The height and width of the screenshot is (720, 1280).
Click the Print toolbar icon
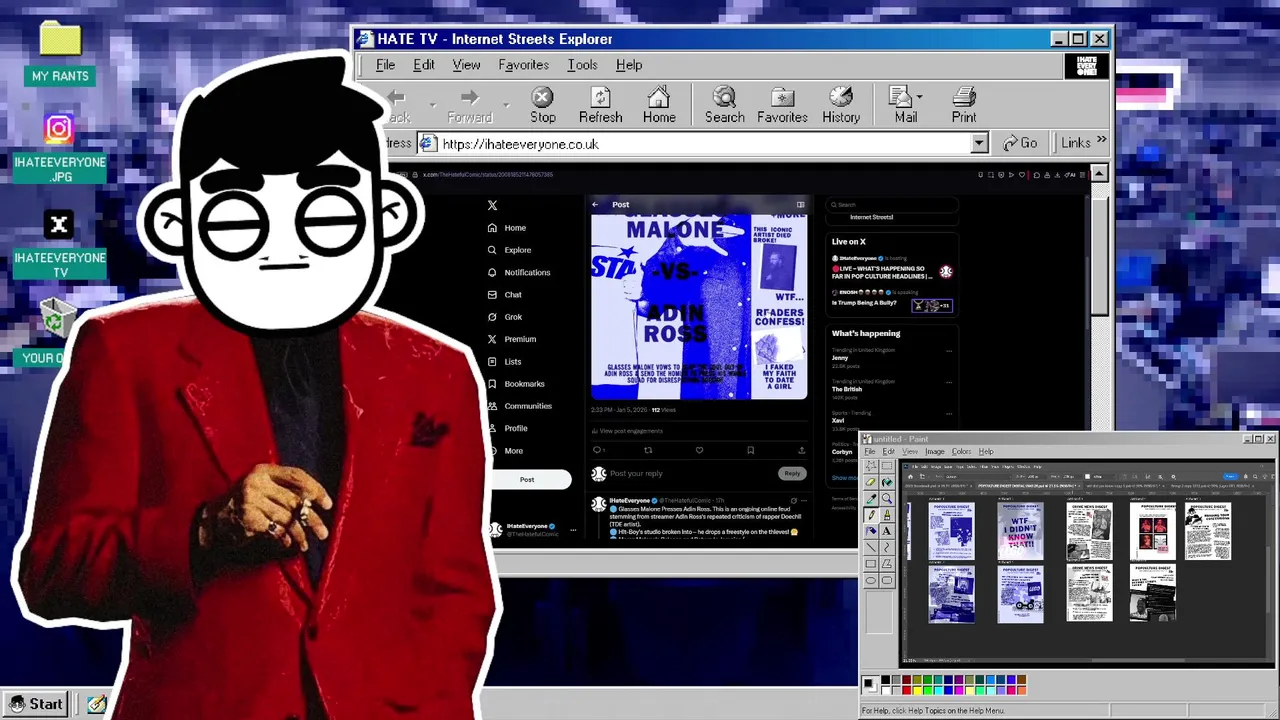click(964, 105)
